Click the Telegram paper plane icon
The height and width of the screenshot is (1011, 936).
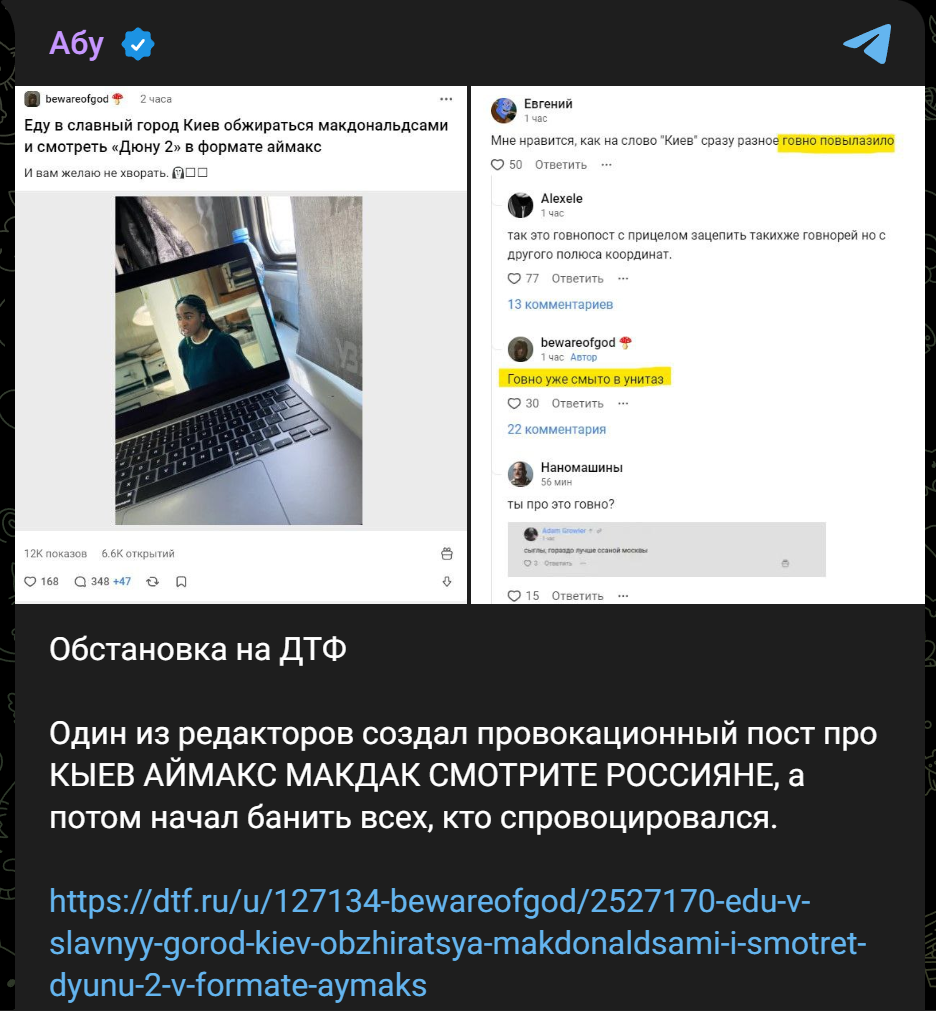coord(868,43)
